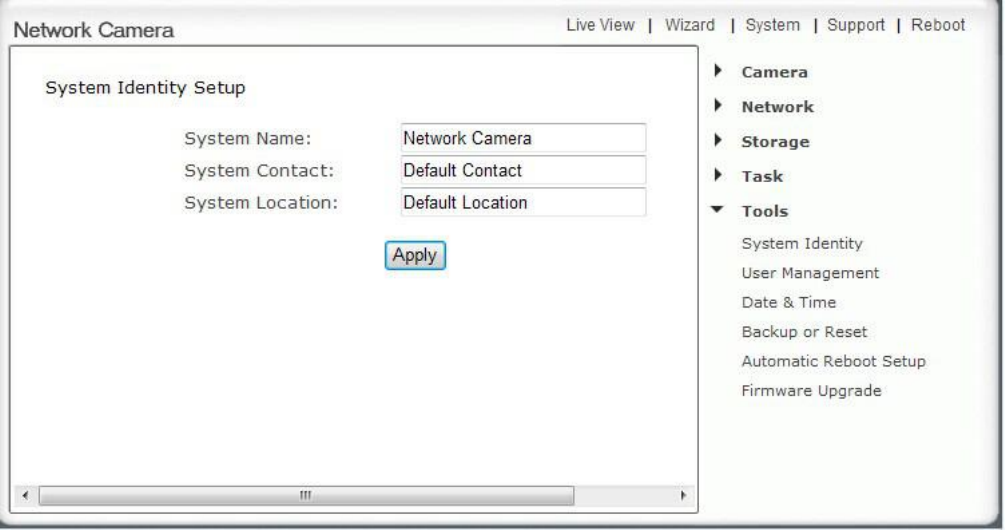The width and height of the screenshot is (1005, 530).
Task: Select Backup or Reset option
Action: 804,332
